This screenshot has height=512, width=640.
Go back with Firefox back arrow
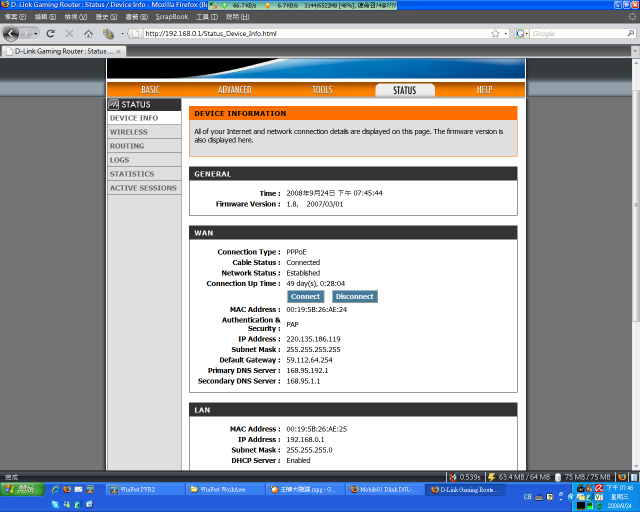pos(11,33)
